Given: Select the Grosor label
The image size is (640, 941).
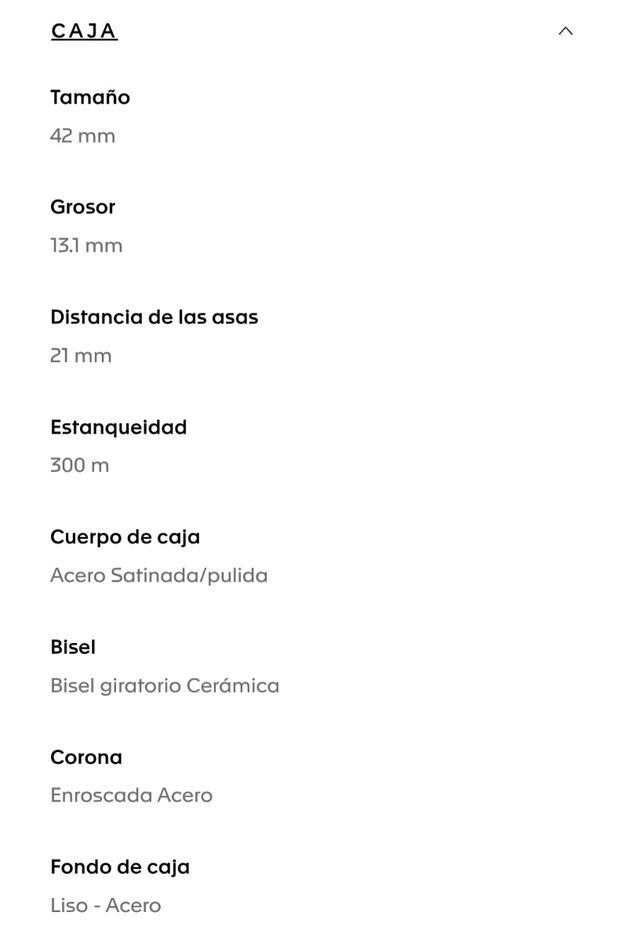Looking at the screenshot, I should [83, 207].
